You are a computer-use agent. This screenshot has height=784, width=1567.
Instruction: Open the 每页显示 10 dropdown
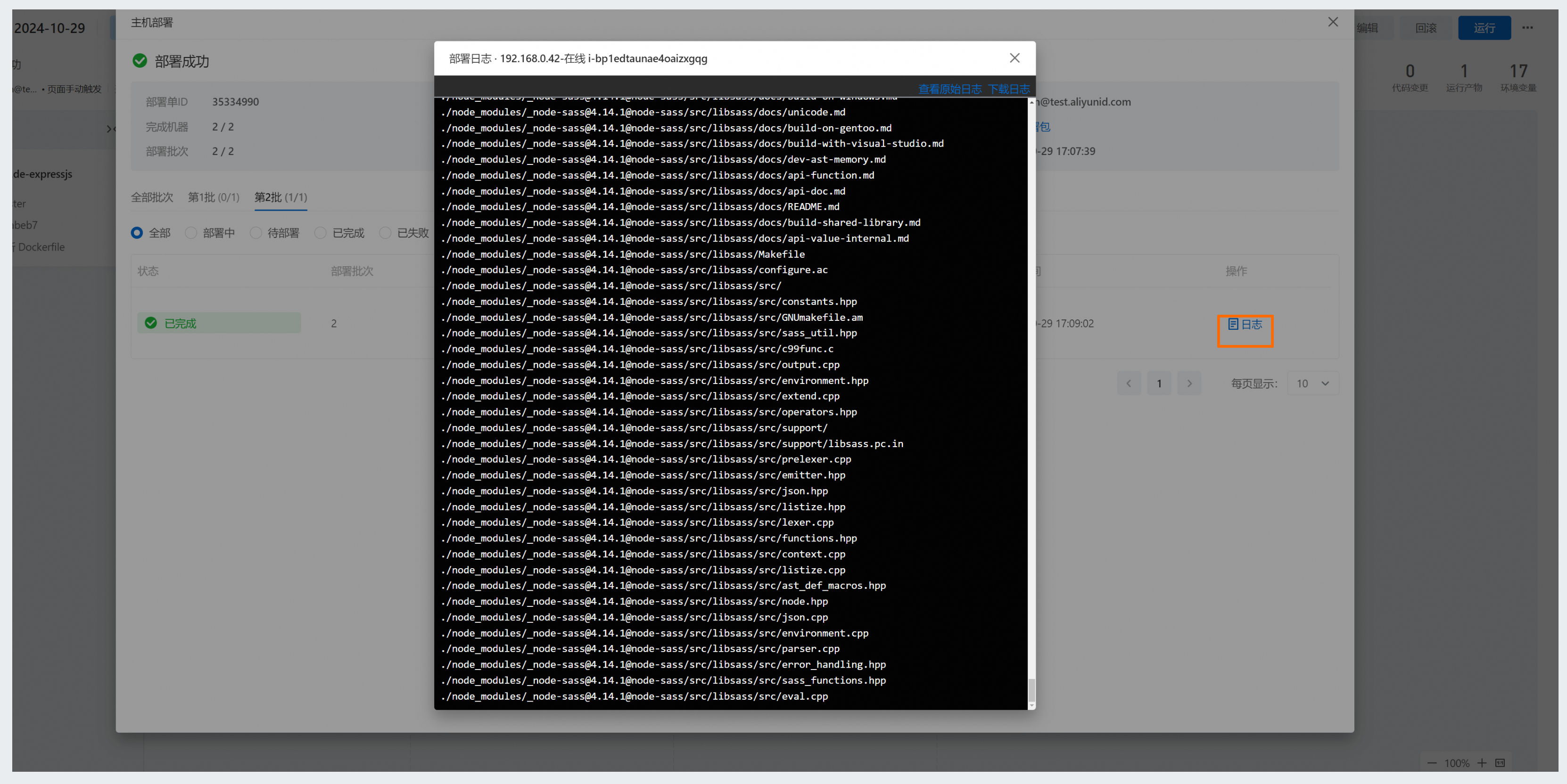(1313, 384)
